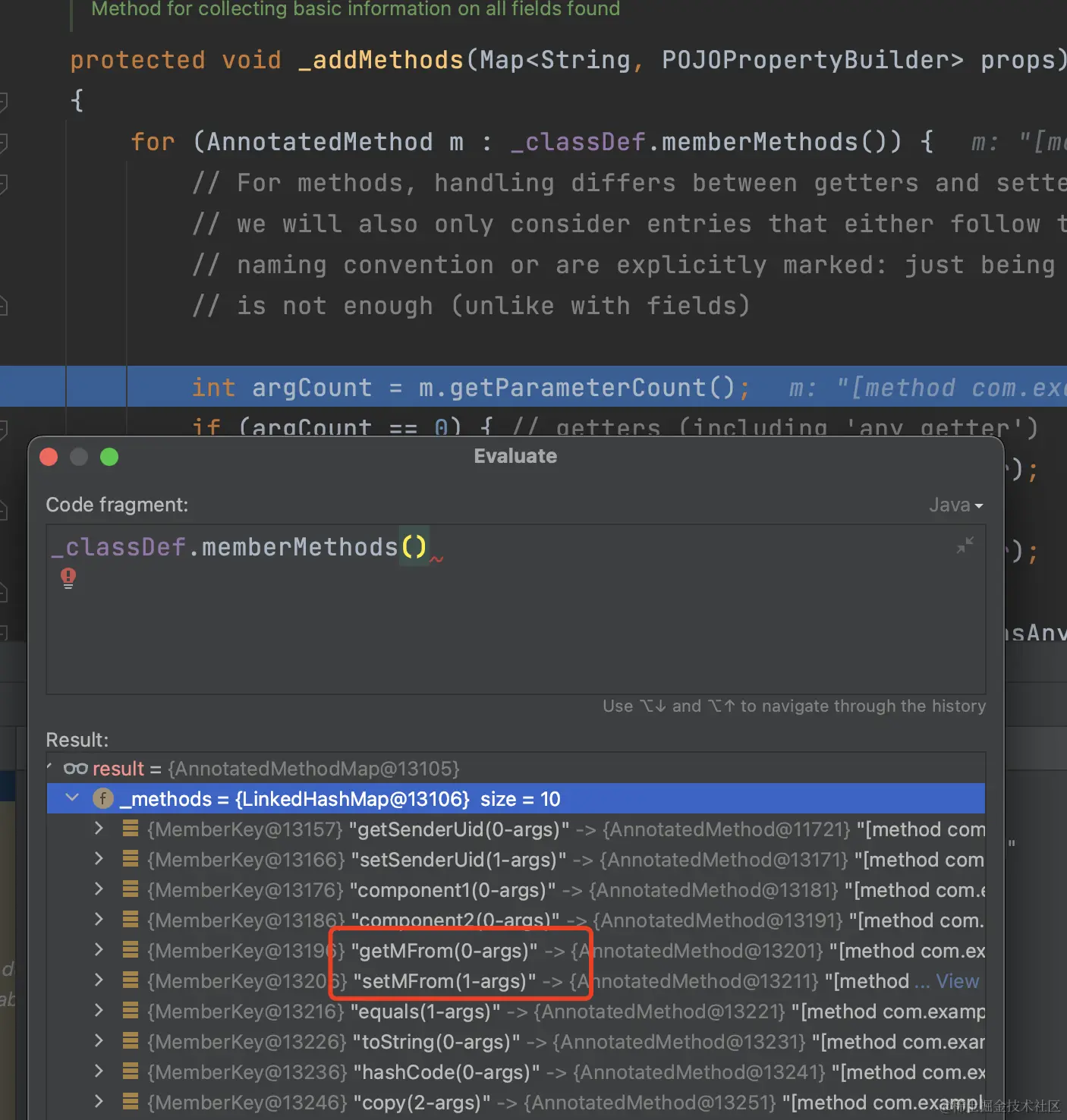Expand the toString(0-args) entry
This screenshot has width=1067, height=1120.
click(x=99, y=1041)
